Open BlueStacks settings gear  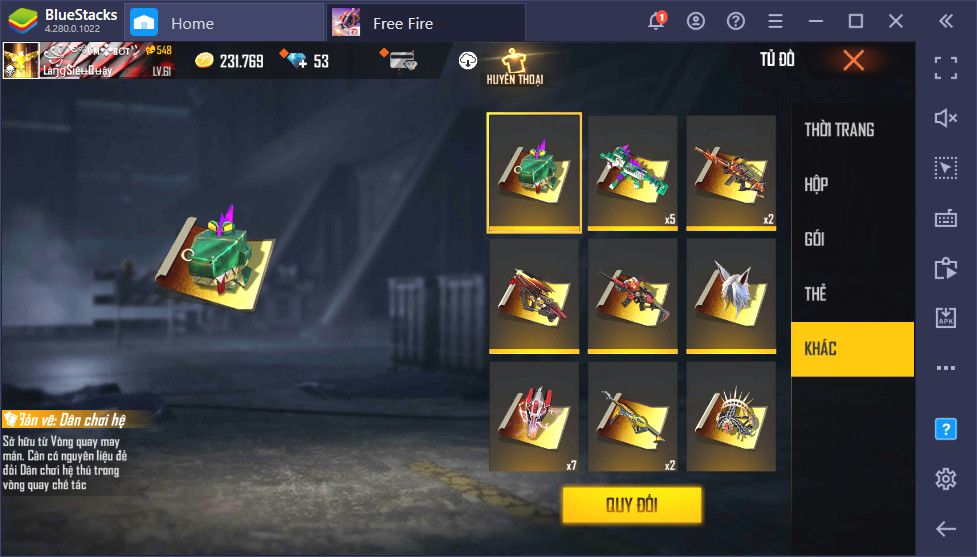(946, 478)
